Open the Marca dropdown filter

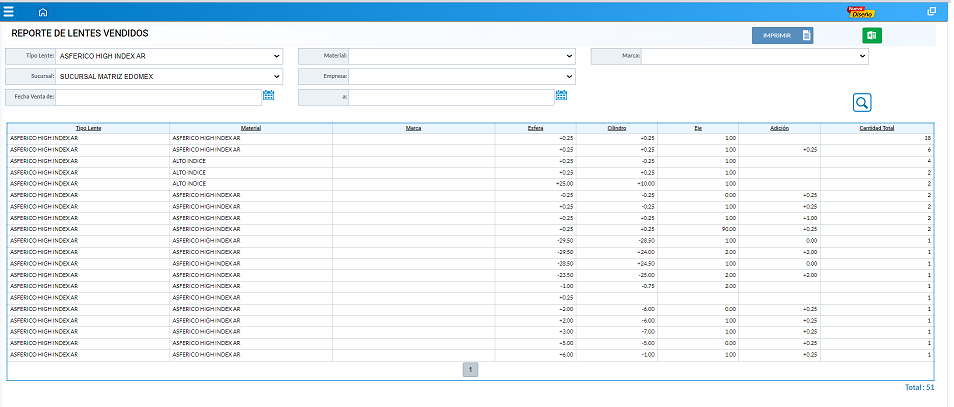click(x=754, y=57)
